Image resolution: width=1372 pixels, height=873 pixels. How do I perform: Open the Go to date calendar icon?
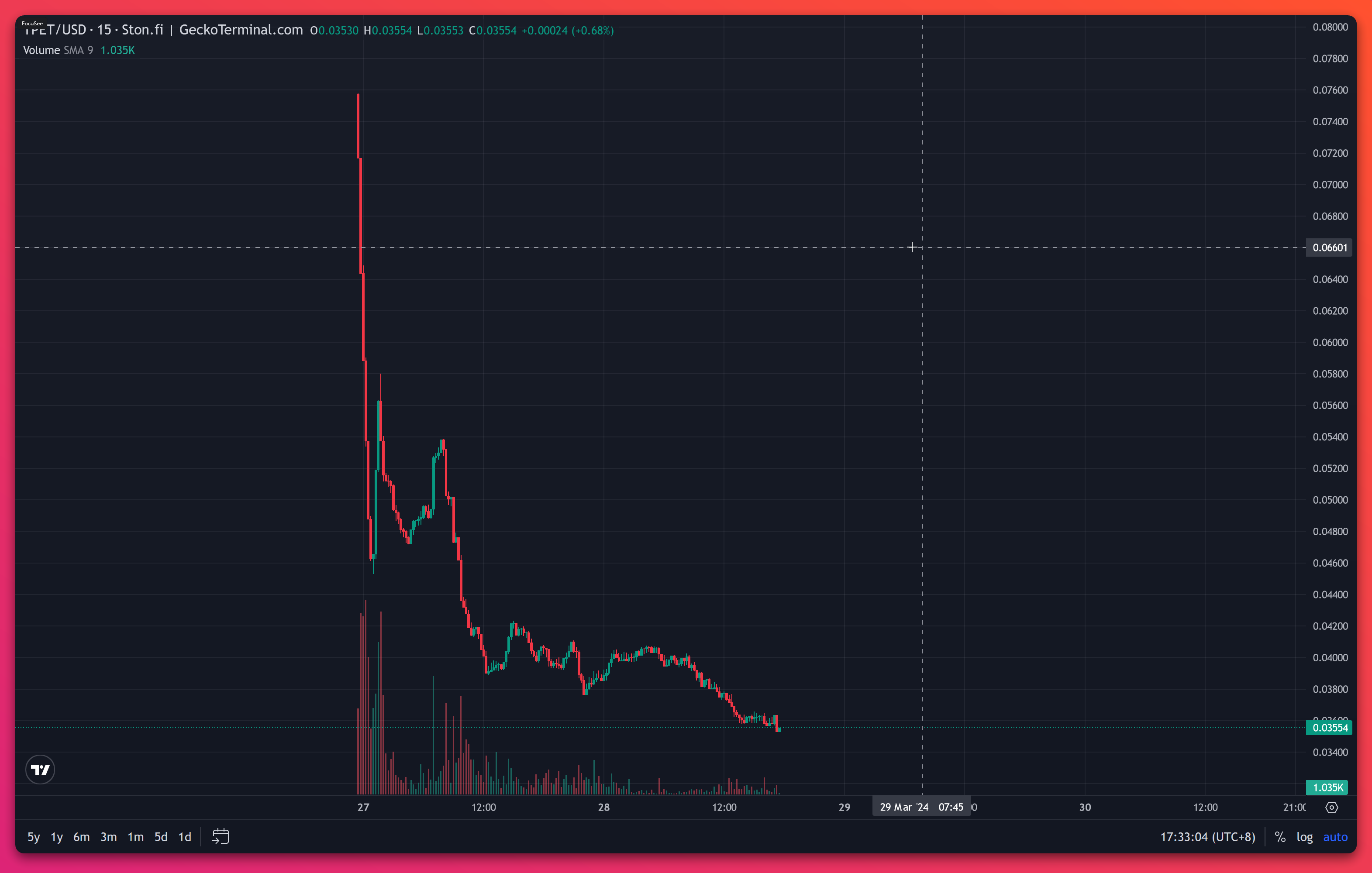click(x=221, y=836)
